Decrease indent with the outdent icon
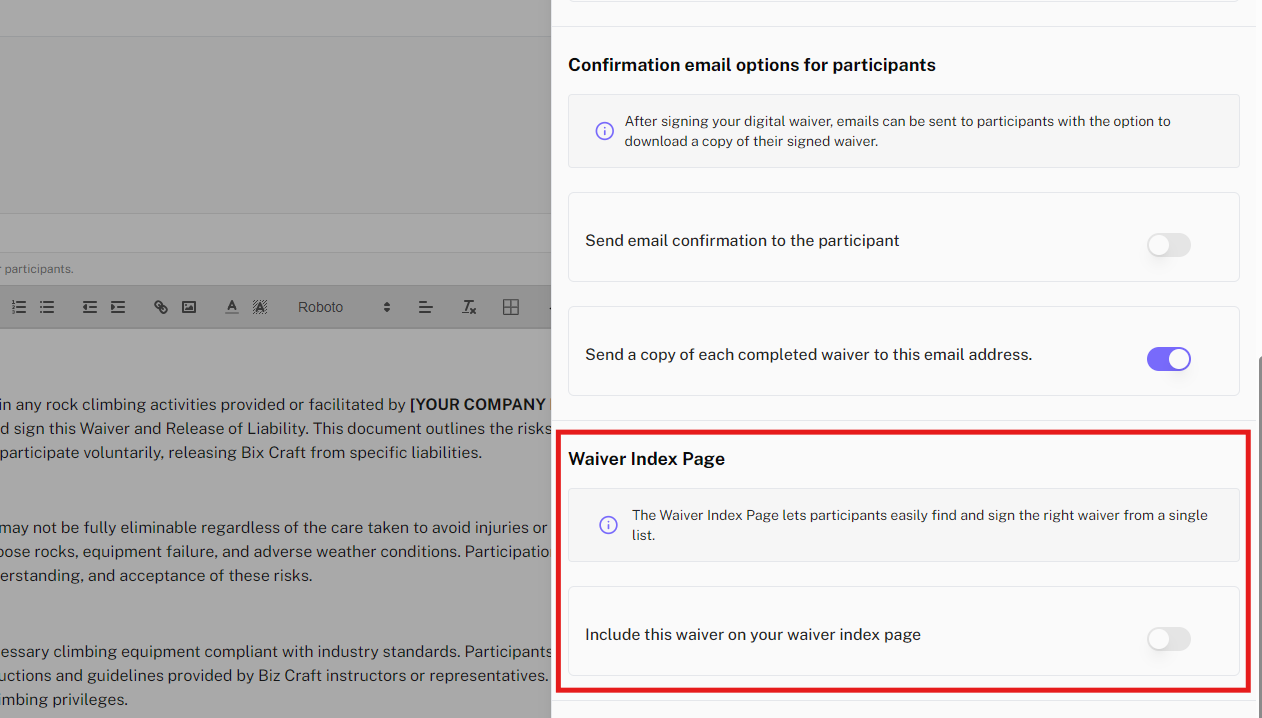Image resolution: width=1262 pixels, height=718 pixels. (90, 307)
